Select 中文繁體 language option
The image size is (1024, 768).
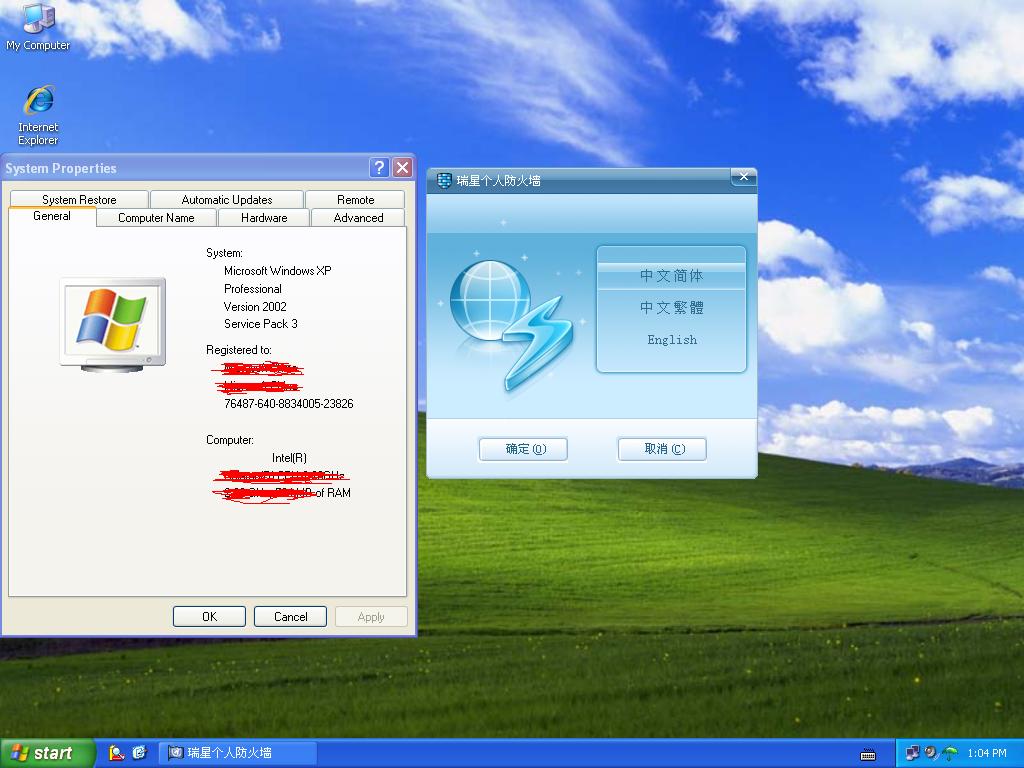671,308
